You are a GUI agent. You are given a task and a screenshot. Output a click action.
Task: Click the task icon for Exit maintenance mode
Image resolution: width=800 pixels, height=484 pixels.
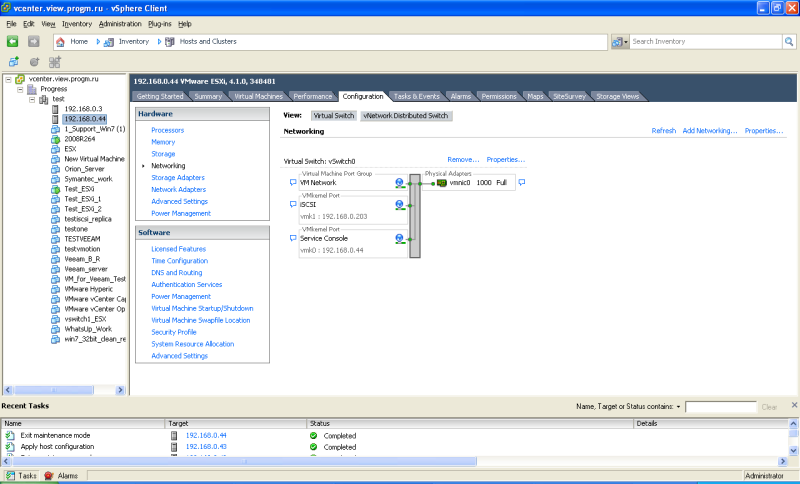10,435
